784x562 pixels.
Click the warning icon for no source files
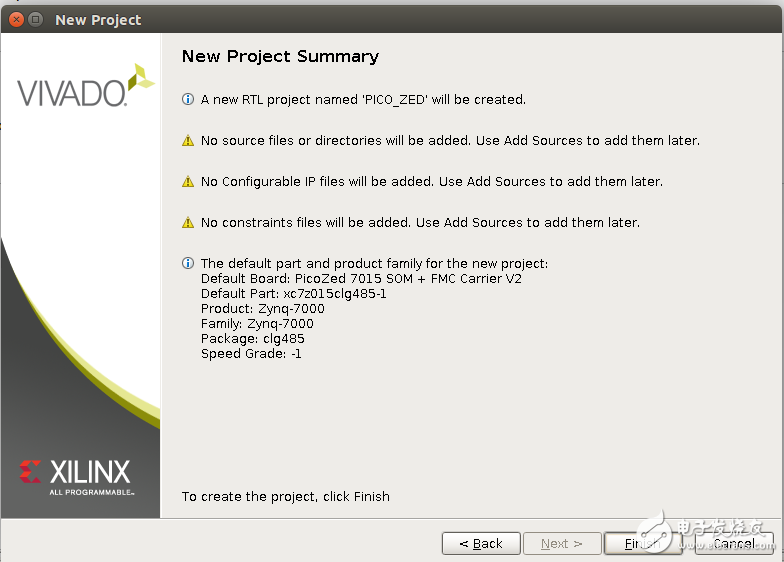tap(188, 140)
